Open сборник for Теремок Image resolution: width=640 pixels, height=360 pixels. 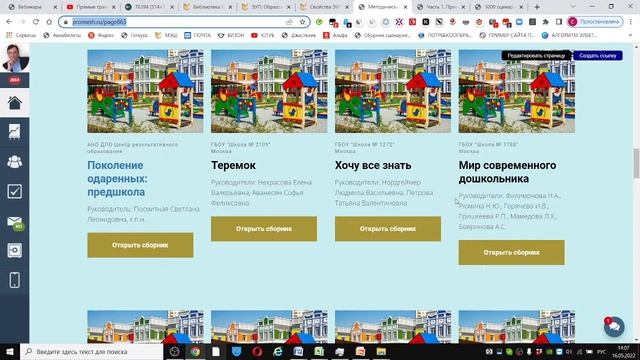(x=264, y=229)
